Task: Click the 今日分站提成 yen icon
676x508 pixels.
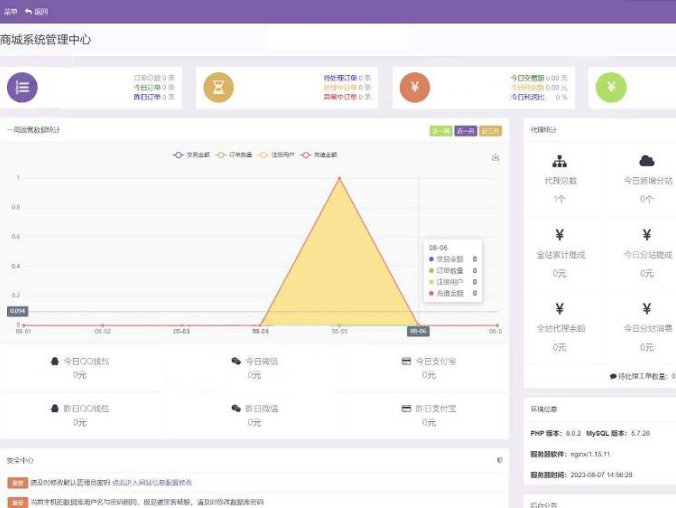Action: tap(647, 235)
